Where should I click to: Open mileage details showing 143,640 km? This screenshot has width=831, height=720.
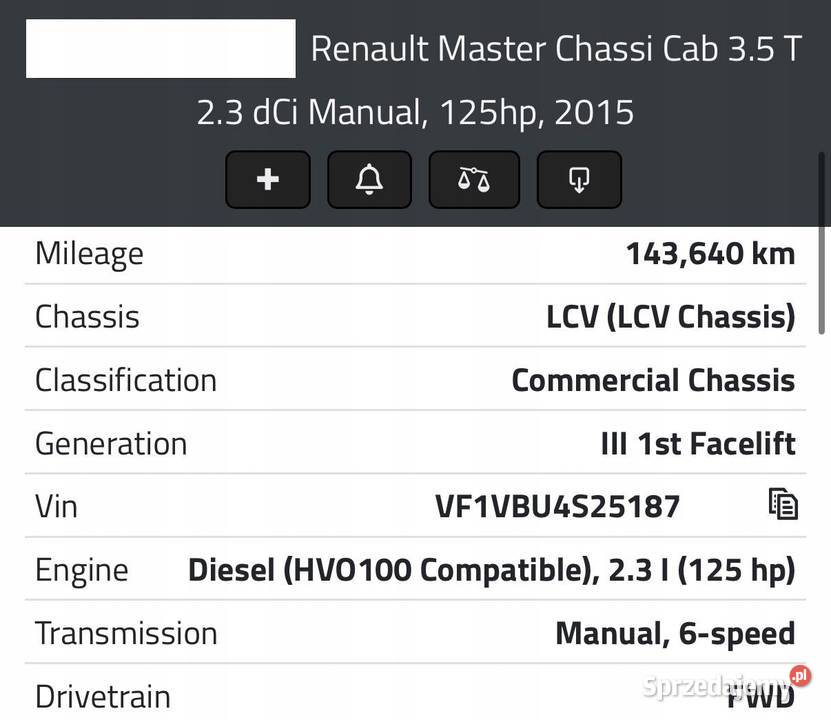[x=709, y=251]
